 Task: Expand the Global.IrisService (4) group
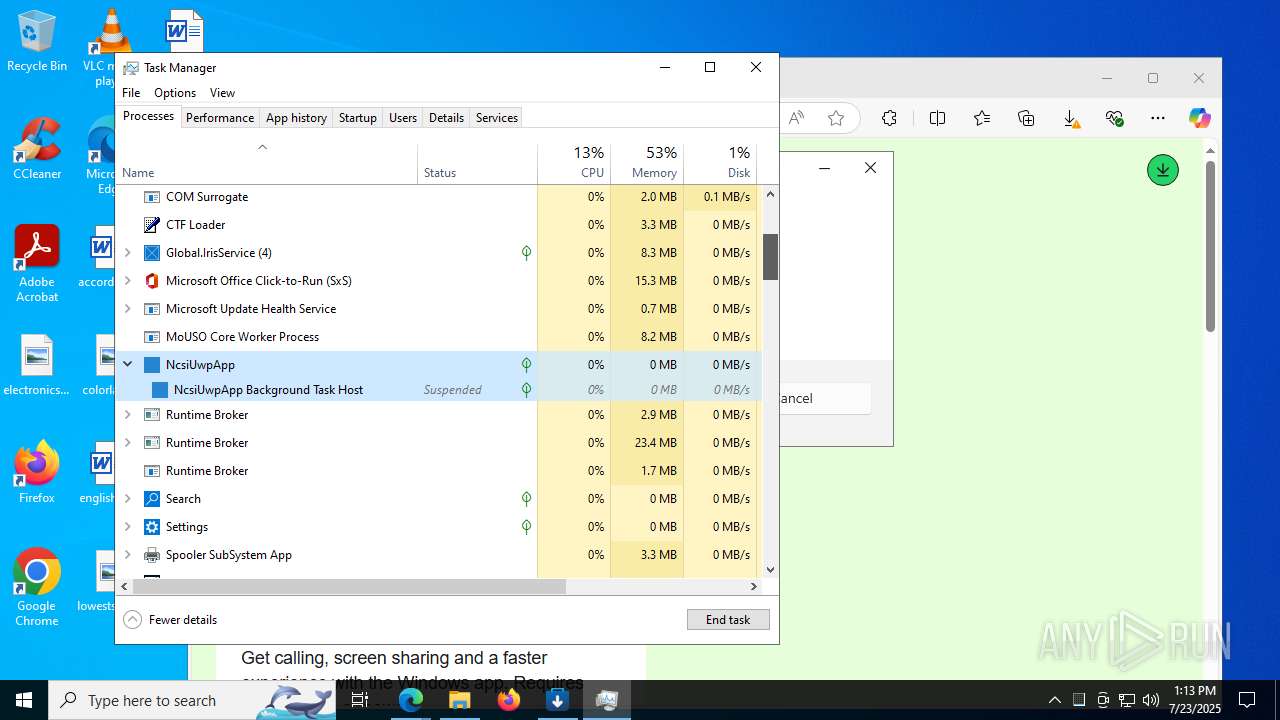[x=127, y=253]
